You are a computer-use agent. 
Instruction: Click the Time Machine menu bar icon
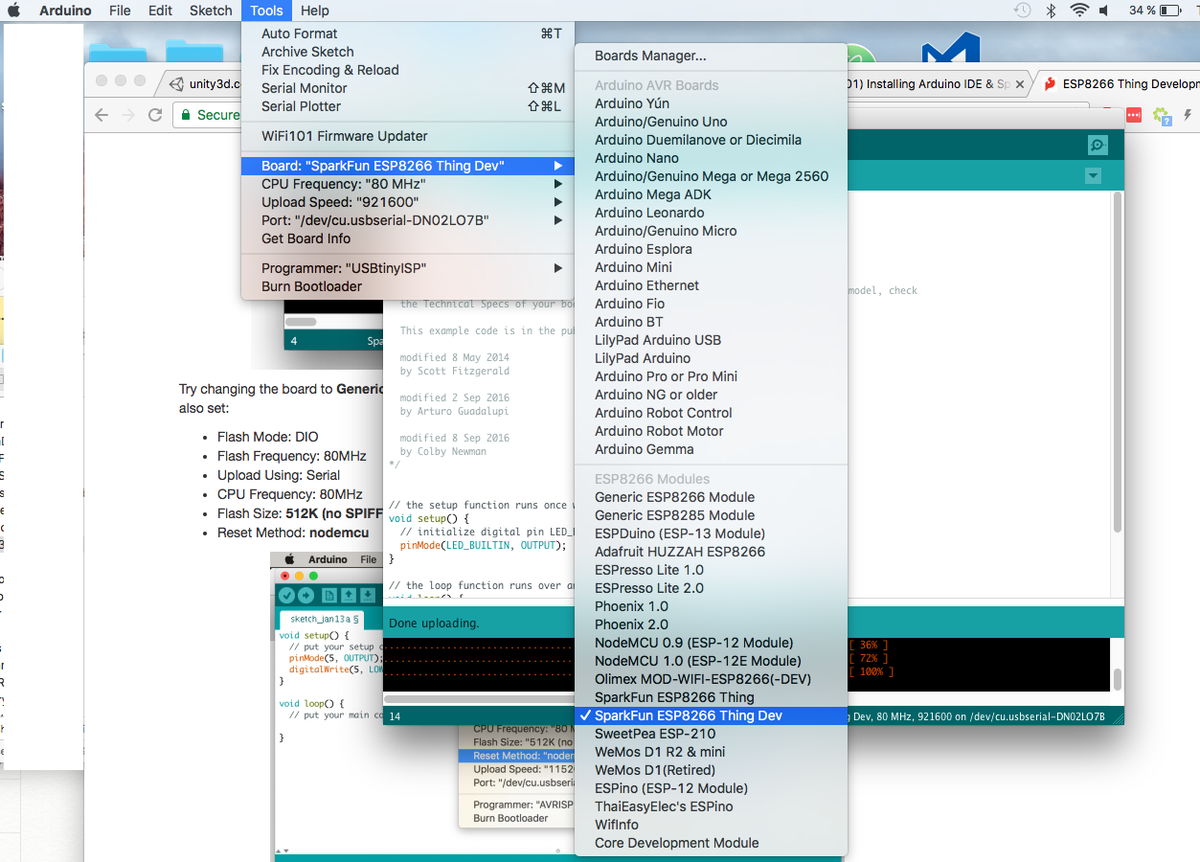coord(1022,11)
